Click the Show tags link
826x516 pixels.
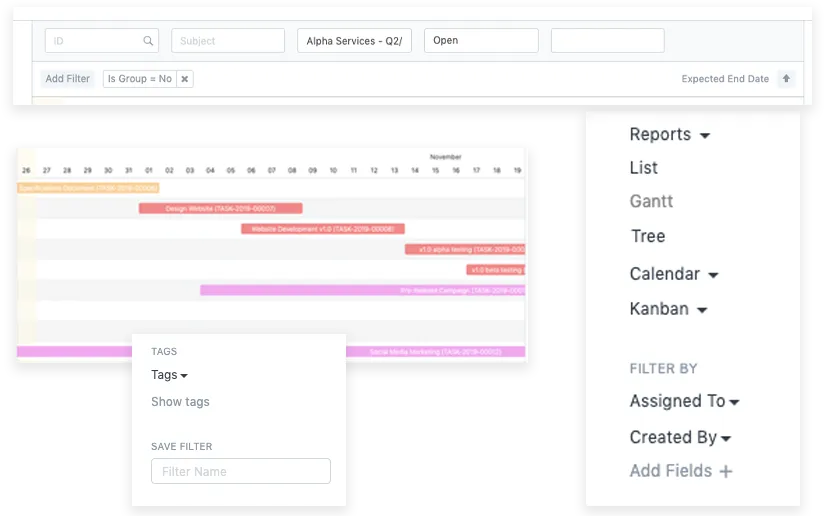coord(180,402)
